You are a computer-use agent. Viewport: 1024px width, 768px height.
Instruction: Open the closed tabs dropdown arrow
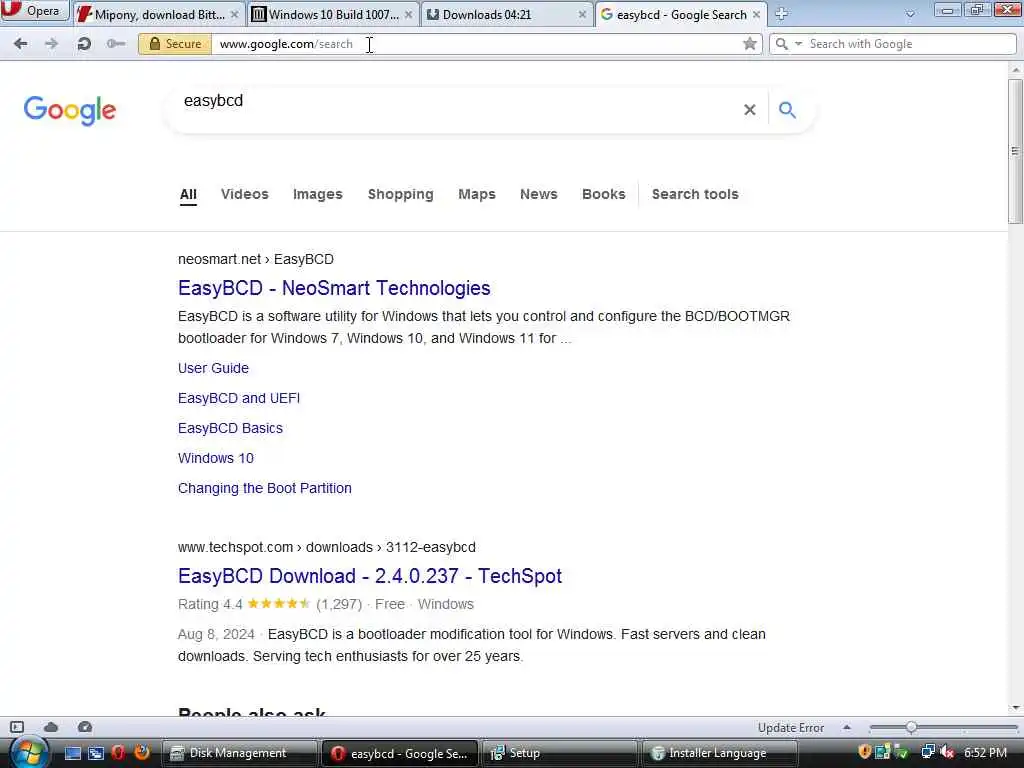click(909, 14)
